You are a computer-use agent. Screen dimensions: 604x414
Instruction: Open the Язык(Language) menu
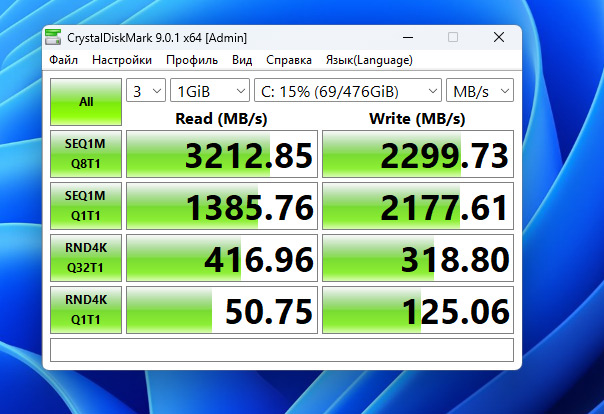pos(369,60)
